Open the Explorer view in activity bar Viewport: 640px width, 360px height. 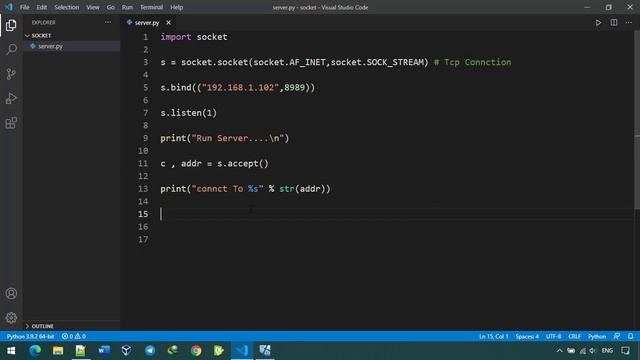tap(11, 25)
